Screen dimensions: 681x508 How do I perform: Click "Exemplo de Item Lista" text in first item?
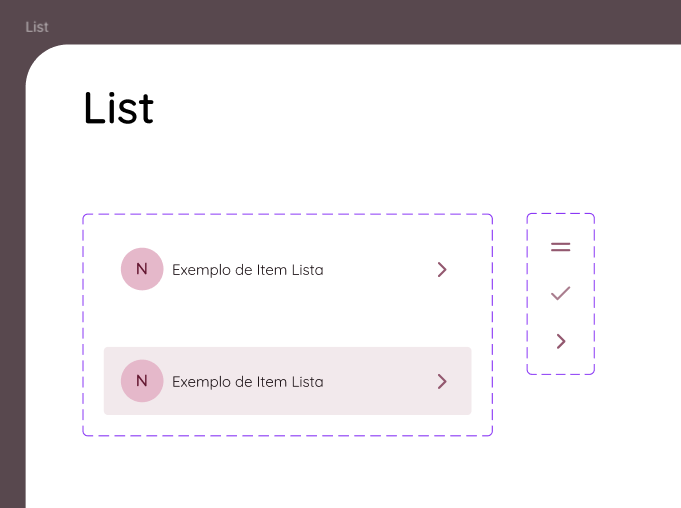tap(247, 270)
